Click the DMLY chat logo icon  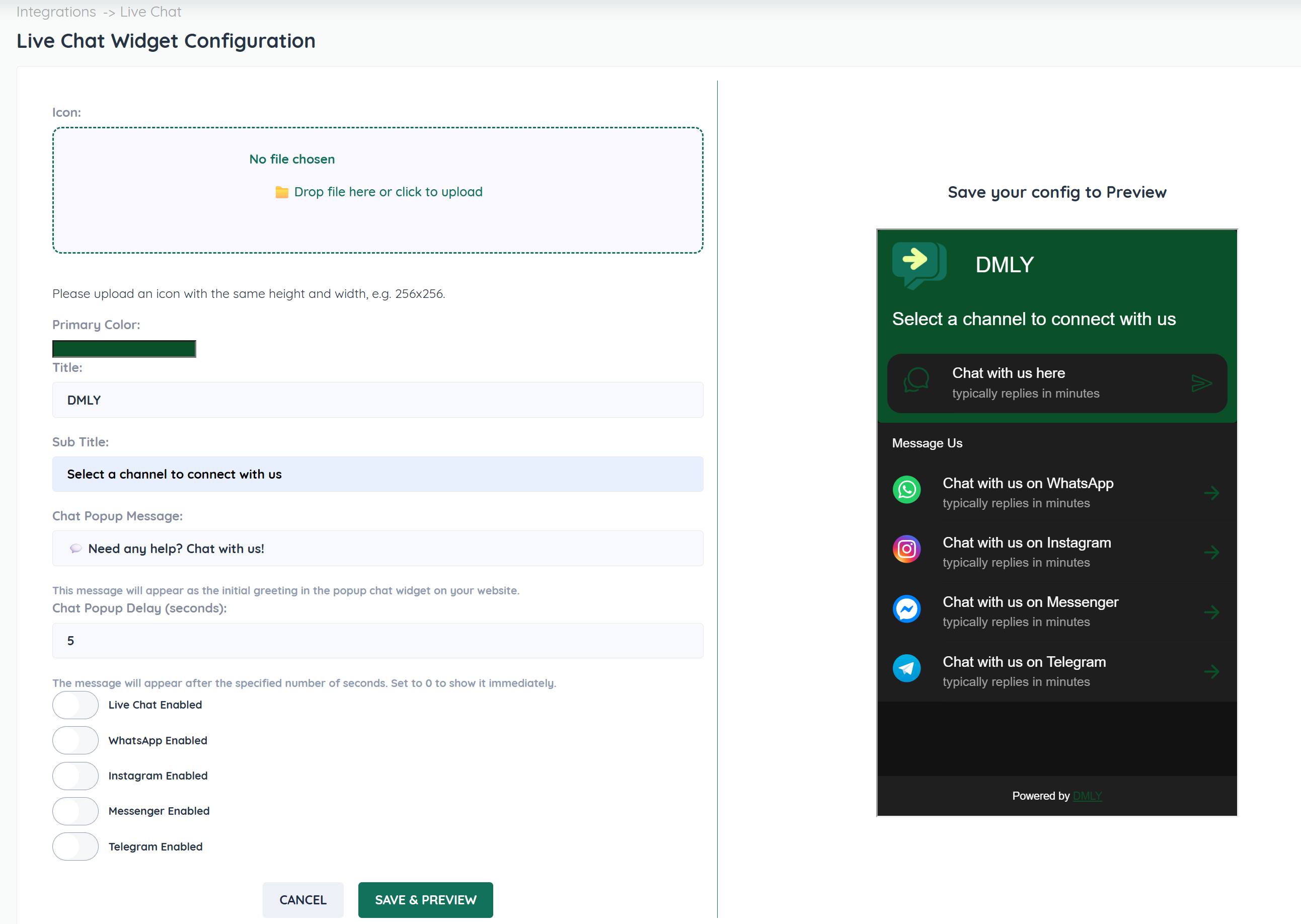coord(918,265)
